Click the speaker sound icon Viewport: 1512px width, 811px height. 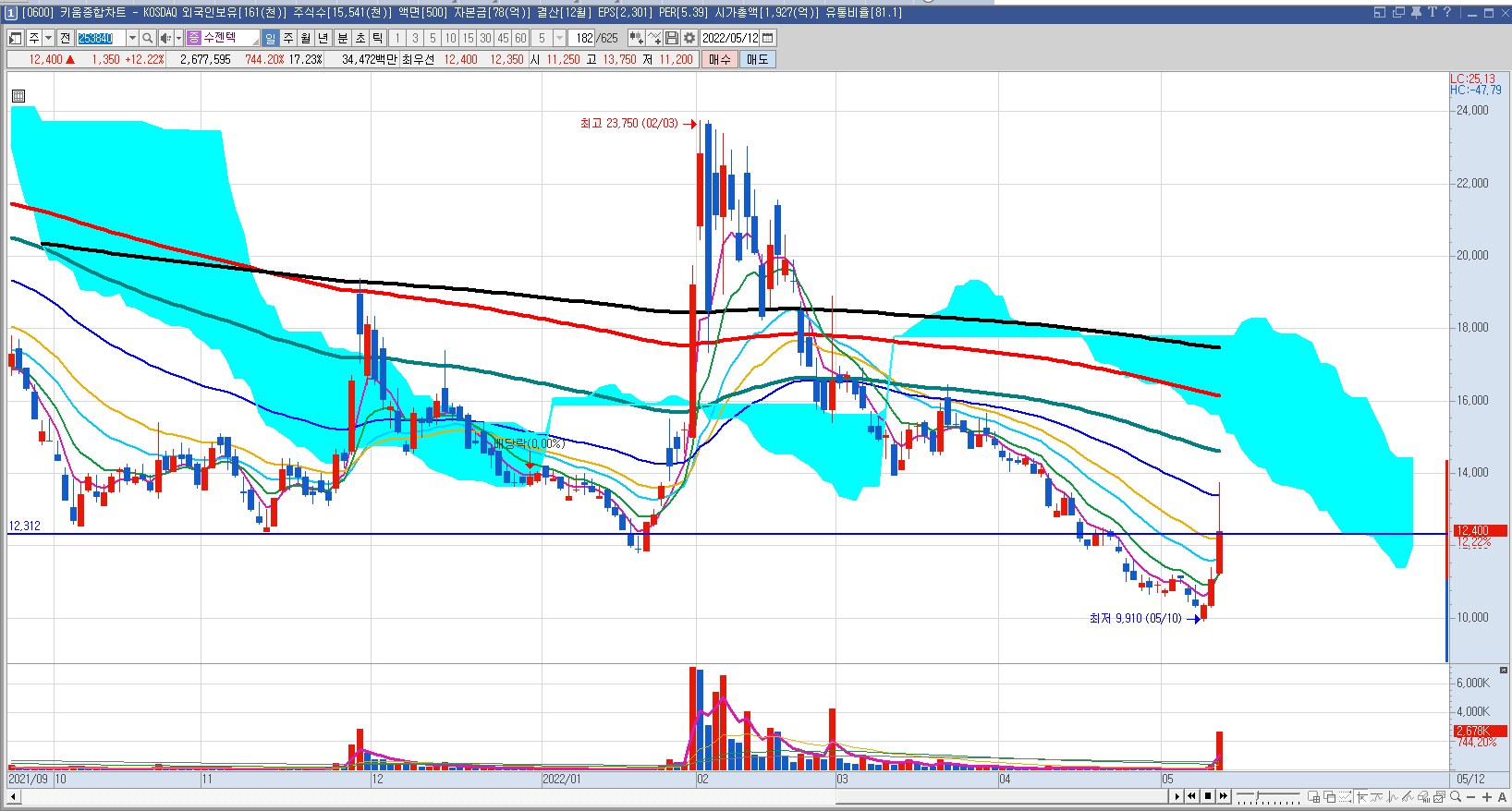click(165, 38)
